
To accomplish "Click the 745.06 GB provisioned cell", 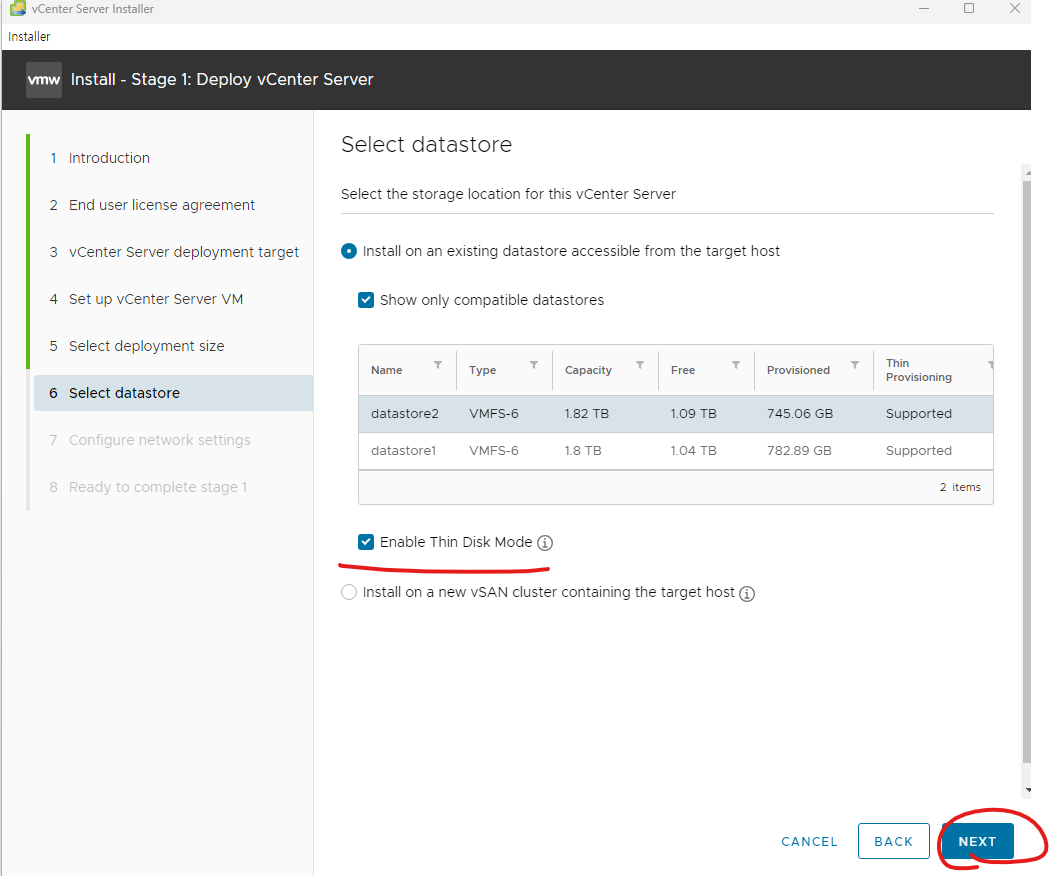I will coord(800,414).
